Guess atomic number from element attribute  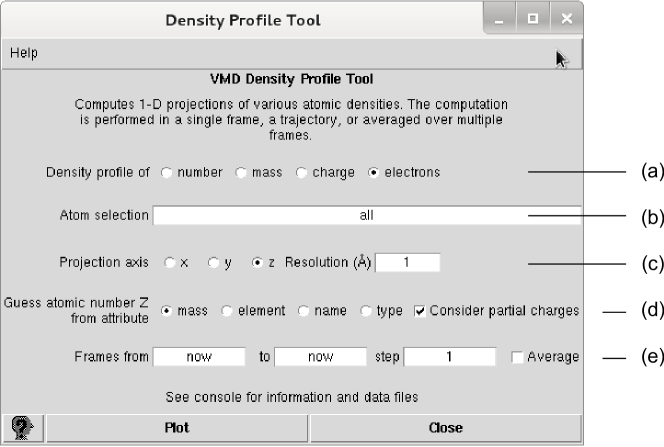tap(227, 311)
